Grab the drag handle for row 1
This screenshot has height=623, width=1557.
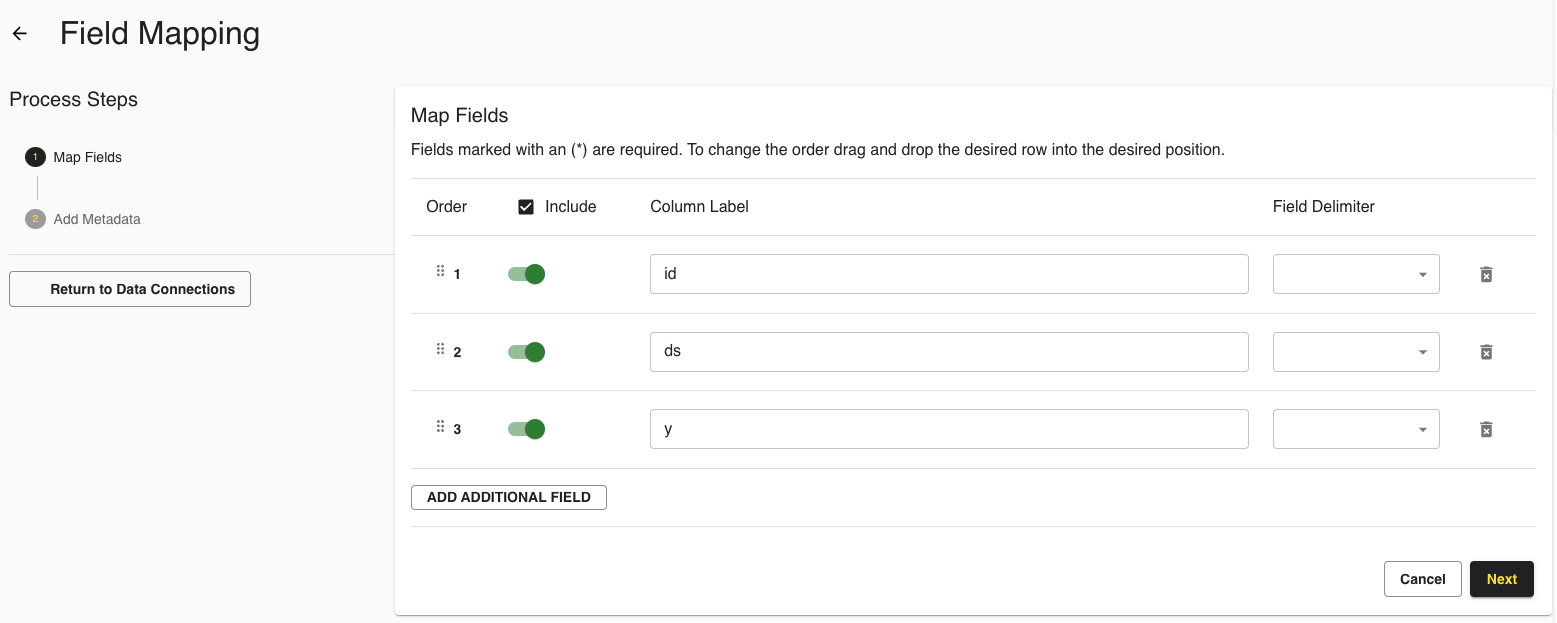coord(440,271)
